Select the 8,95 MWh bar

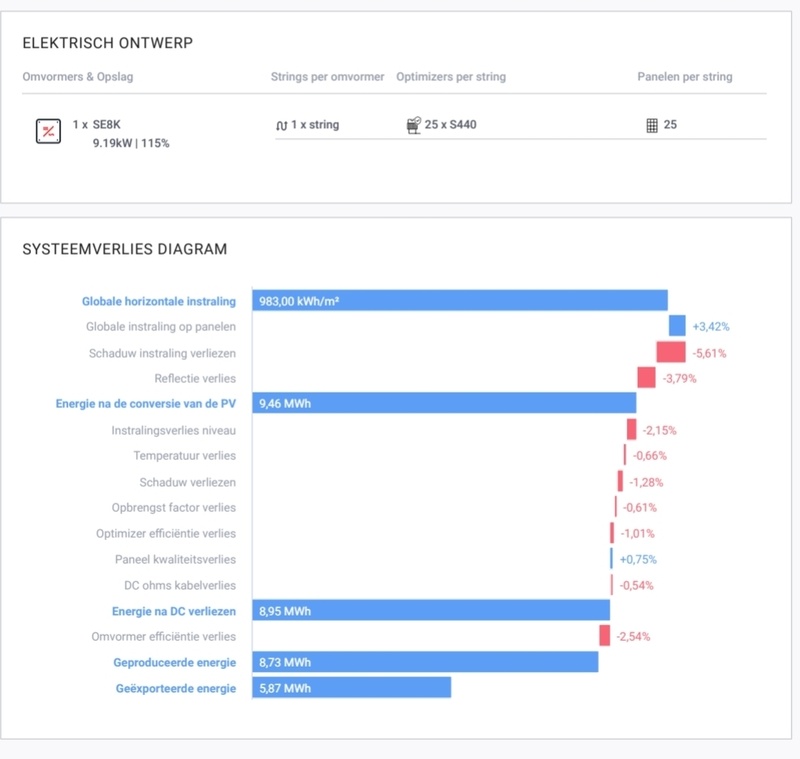click(430, 610)
